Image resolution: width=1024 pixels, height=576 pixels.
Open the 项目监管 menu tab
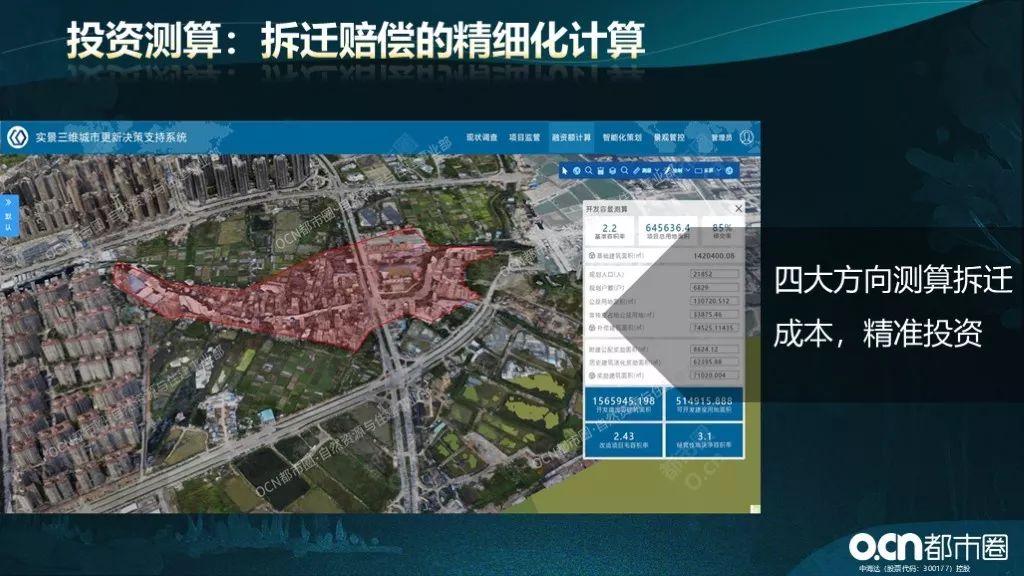pyautogui.click(x=524, y=137)
